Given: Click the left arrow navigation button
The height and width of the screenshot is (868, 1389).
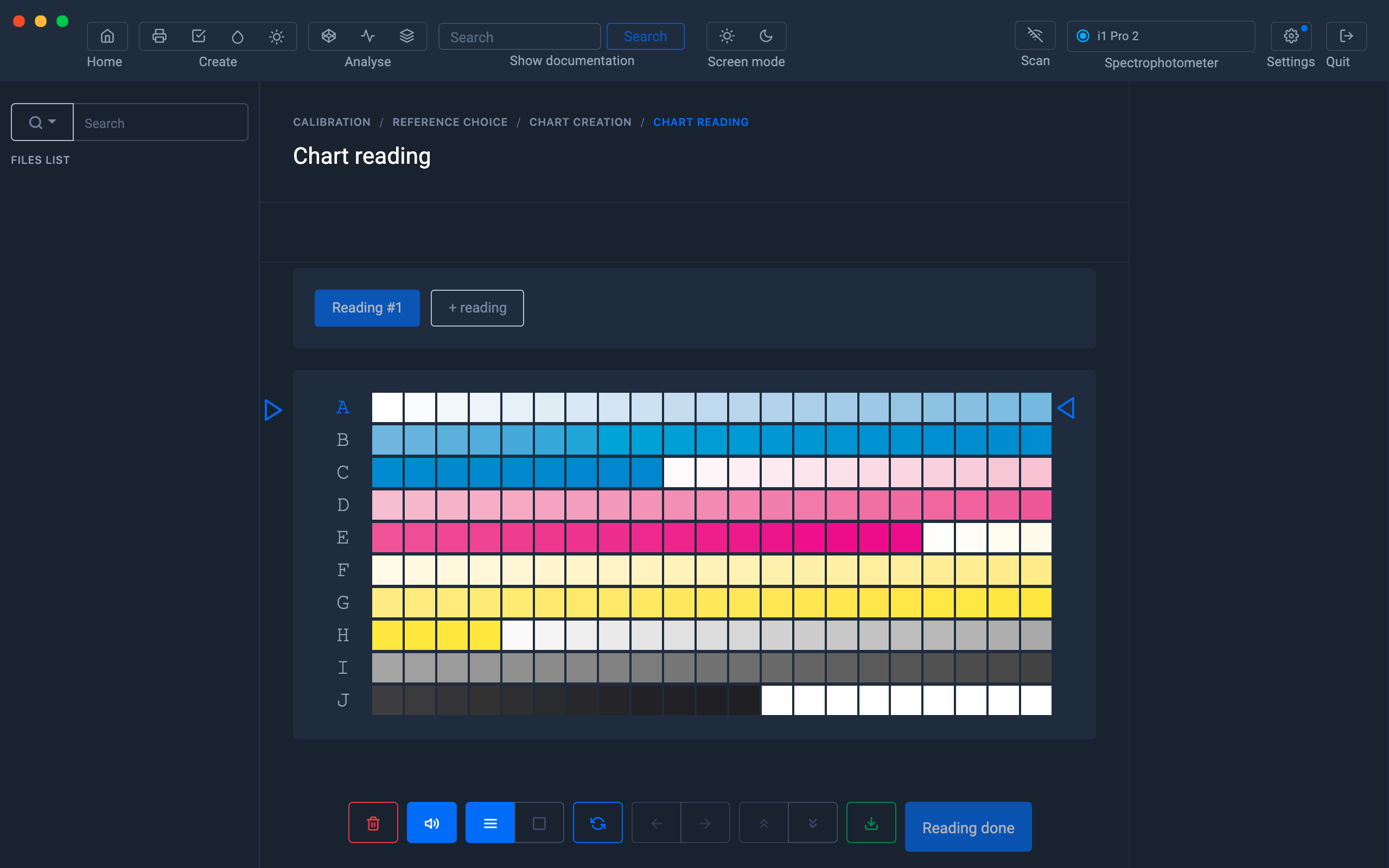Looking at the screenshot, I should [x=657, y=822].
